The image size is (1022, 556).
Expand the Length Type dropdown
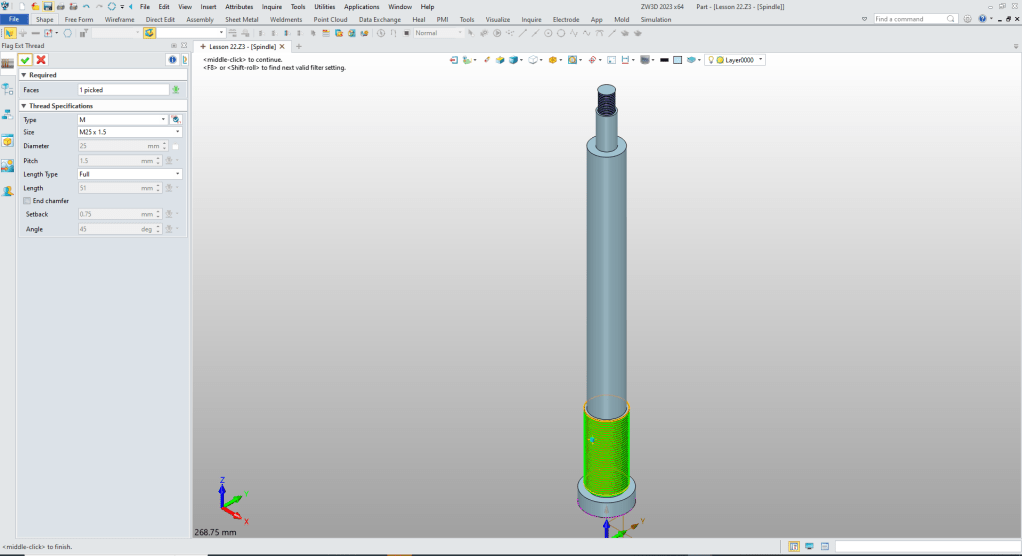tap(129, 174)
